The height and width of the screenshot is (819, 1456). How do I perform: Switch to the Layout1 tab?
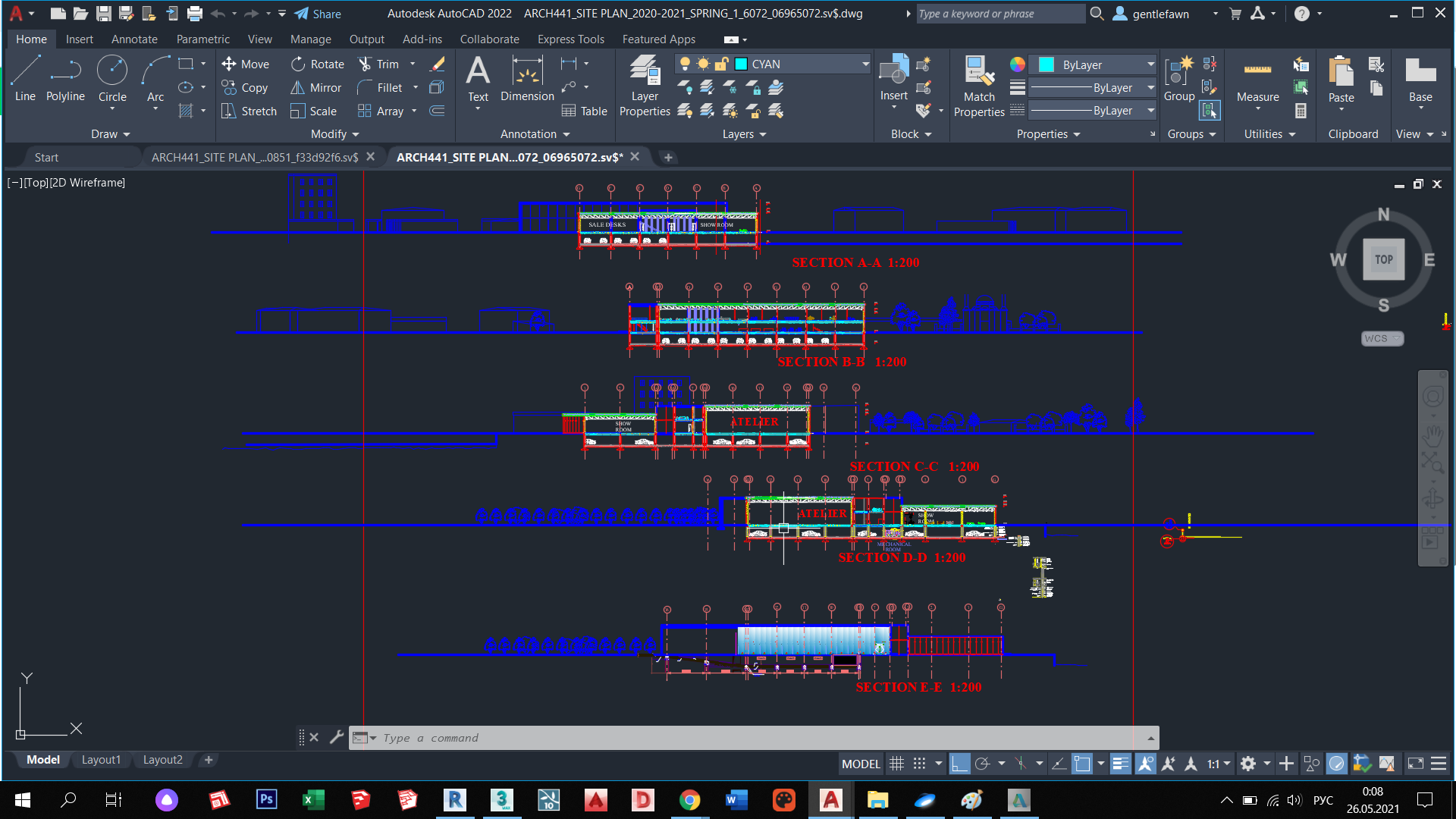[x=101, y=760]
